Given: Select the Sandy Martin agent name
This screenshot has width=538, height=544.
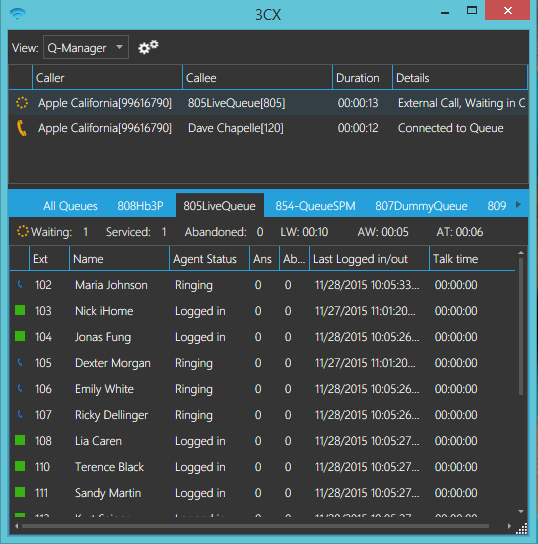Looking at the screenshot, I should coord(108,493).
